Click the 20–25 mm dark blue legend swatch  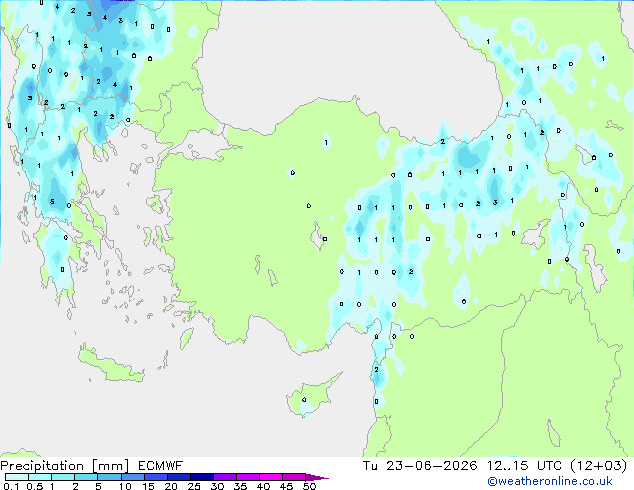tap(178, 477)
